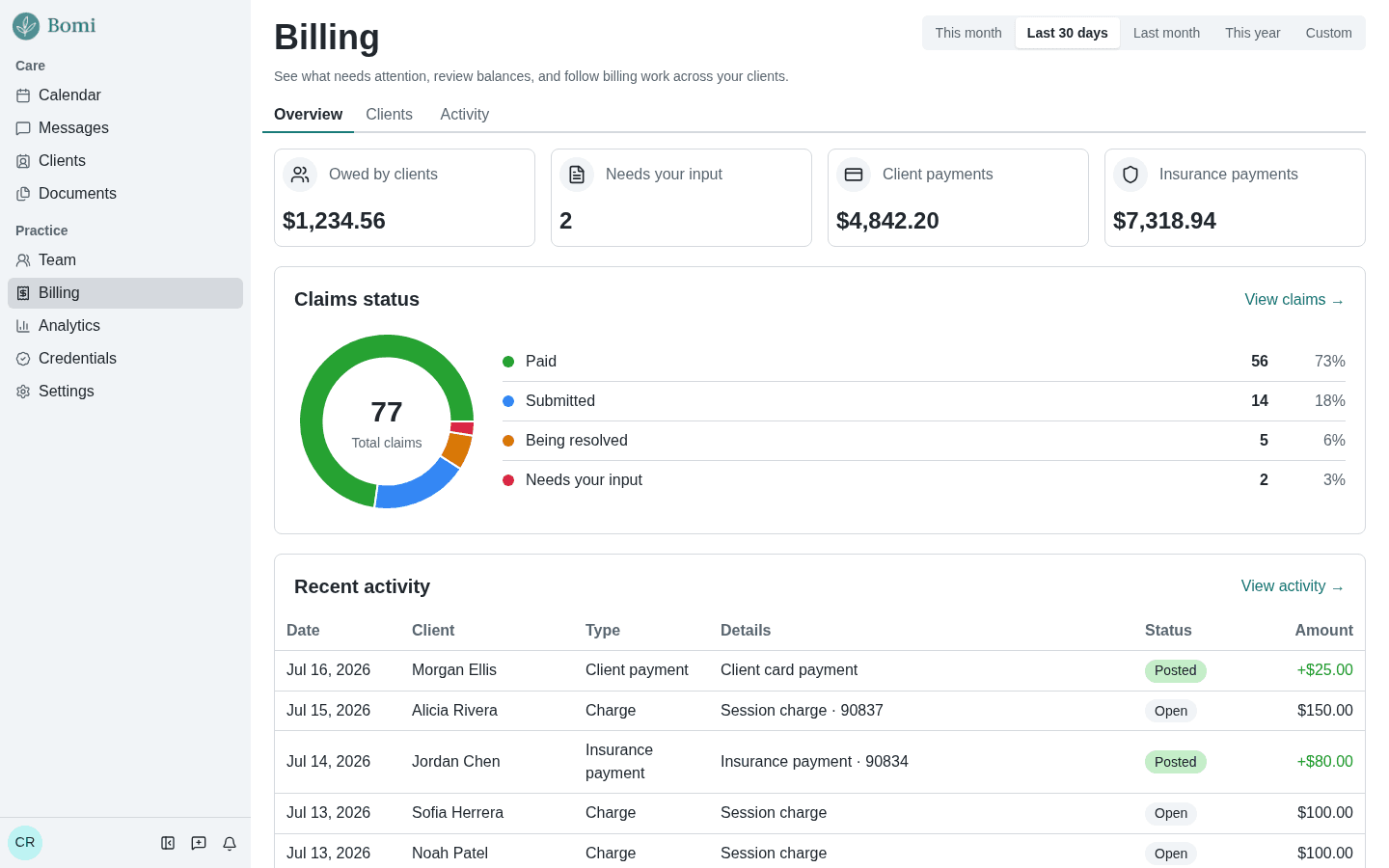The width and height of the screenshot is (1389, 868).
Task: Click the Amount column header
Action: tap(1323, 631)
